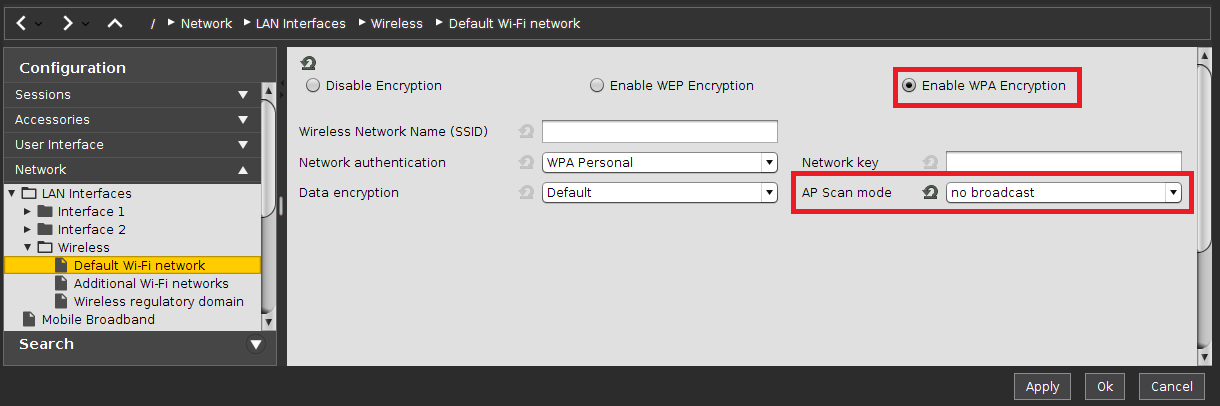Choose Enable WPA Encryption radio button
Image resolution: width=1220 pixels, height=406 pixels.
(x=909, y=86)
